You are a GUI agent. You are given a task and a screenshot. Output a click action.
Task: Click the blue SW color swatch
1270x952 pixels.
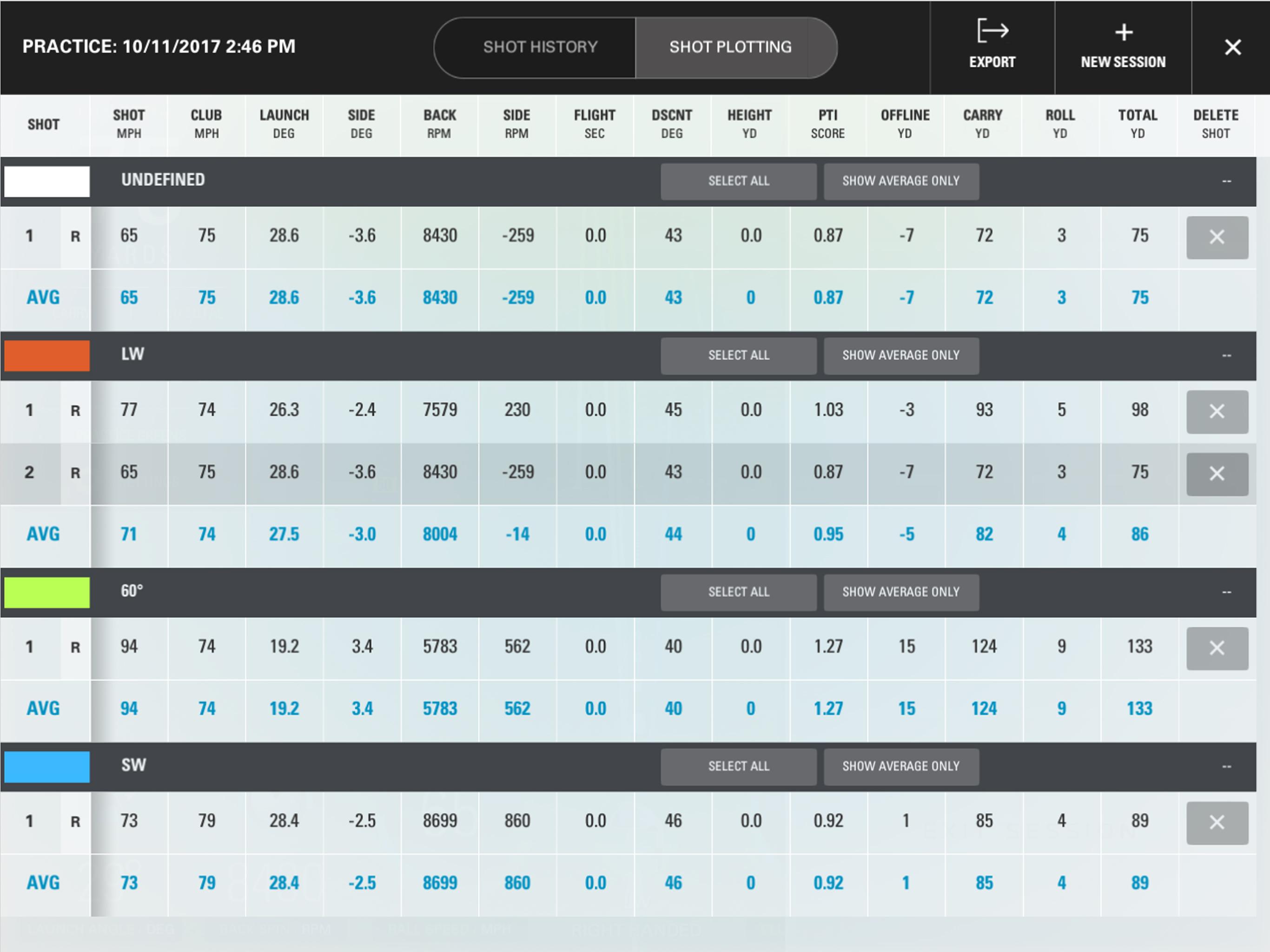coord(47,767)
